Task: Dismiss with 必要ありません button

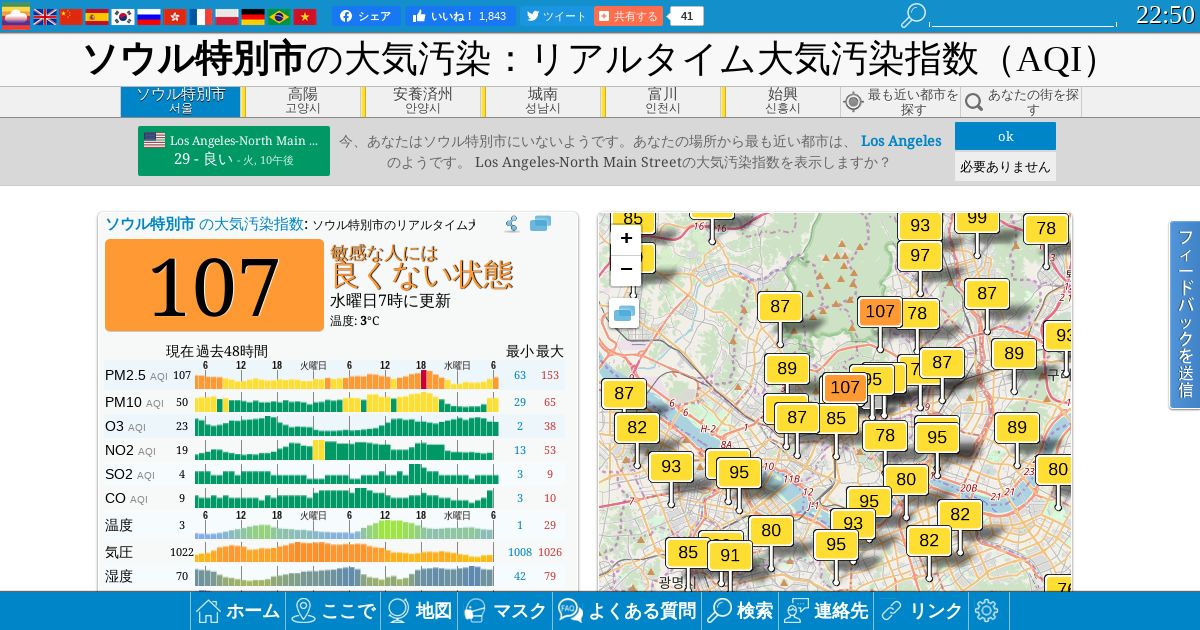Action: (1005, 167)
